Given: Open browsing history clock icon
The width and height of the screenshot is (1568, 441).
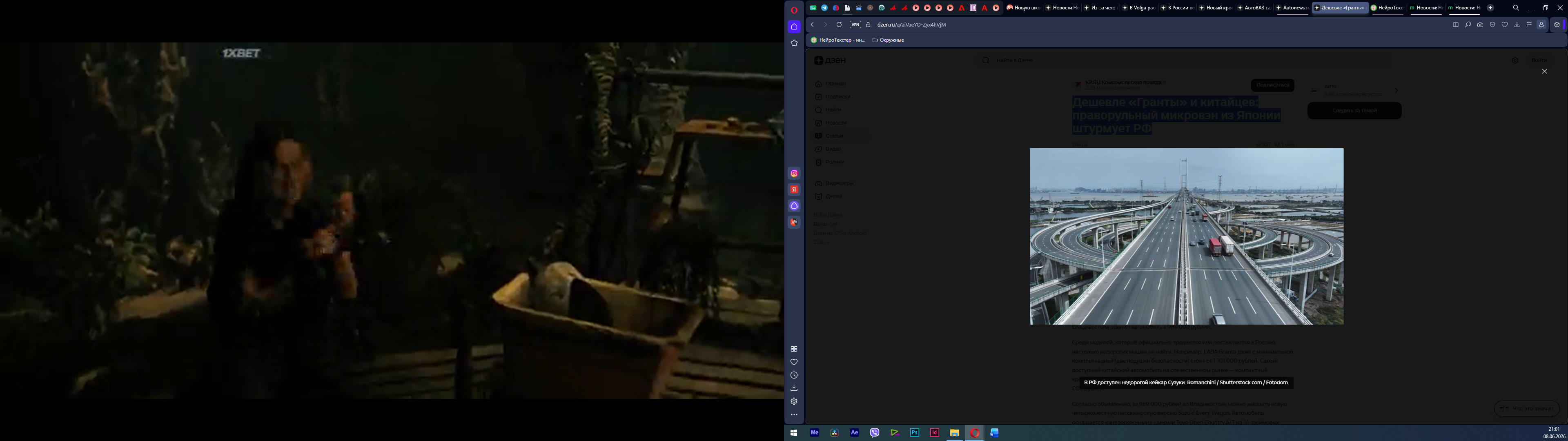Looking at the screenshot, I should [x=794, y=375].
